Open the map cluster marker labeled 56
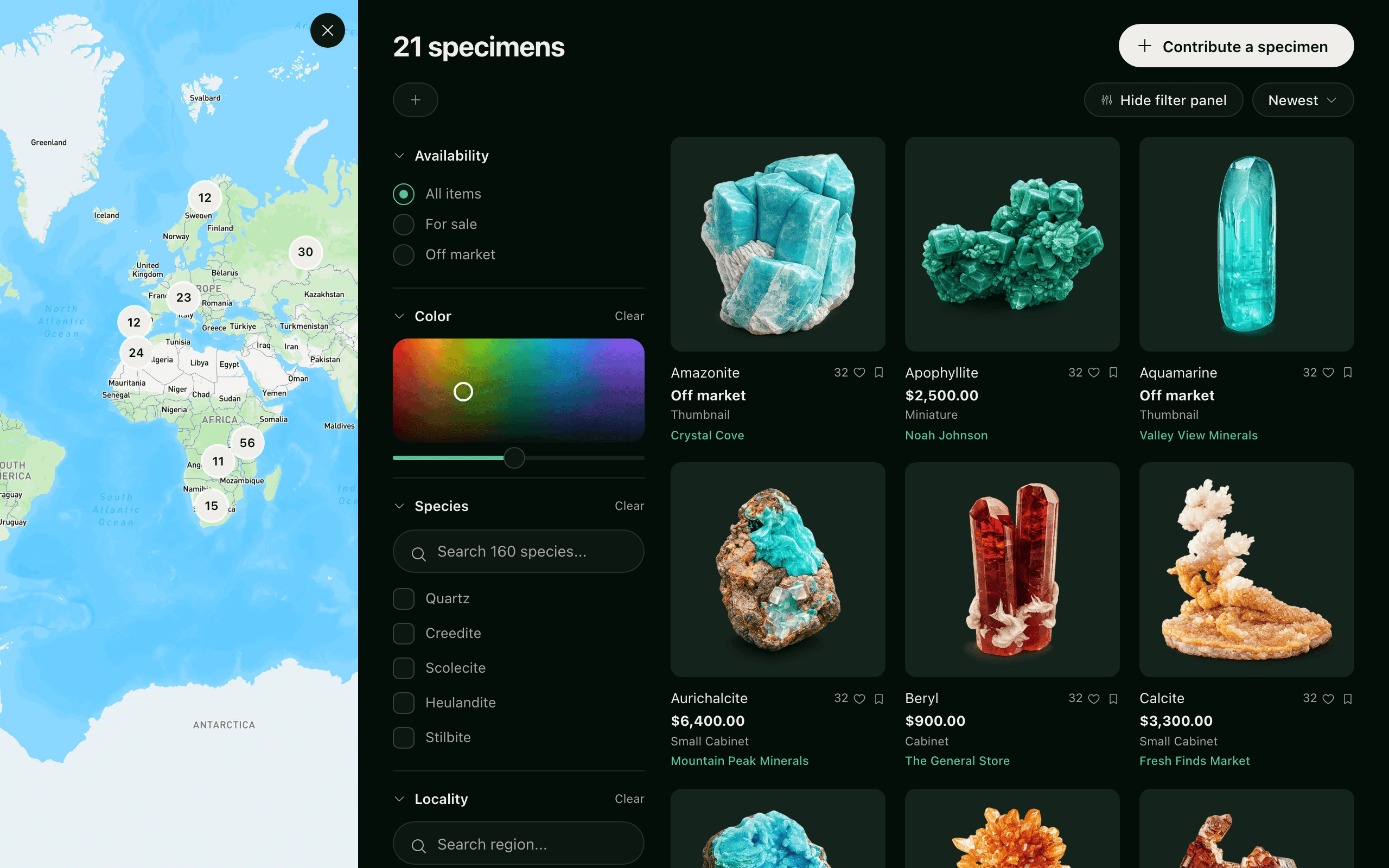1389x868 pixels. coord(247,443)
